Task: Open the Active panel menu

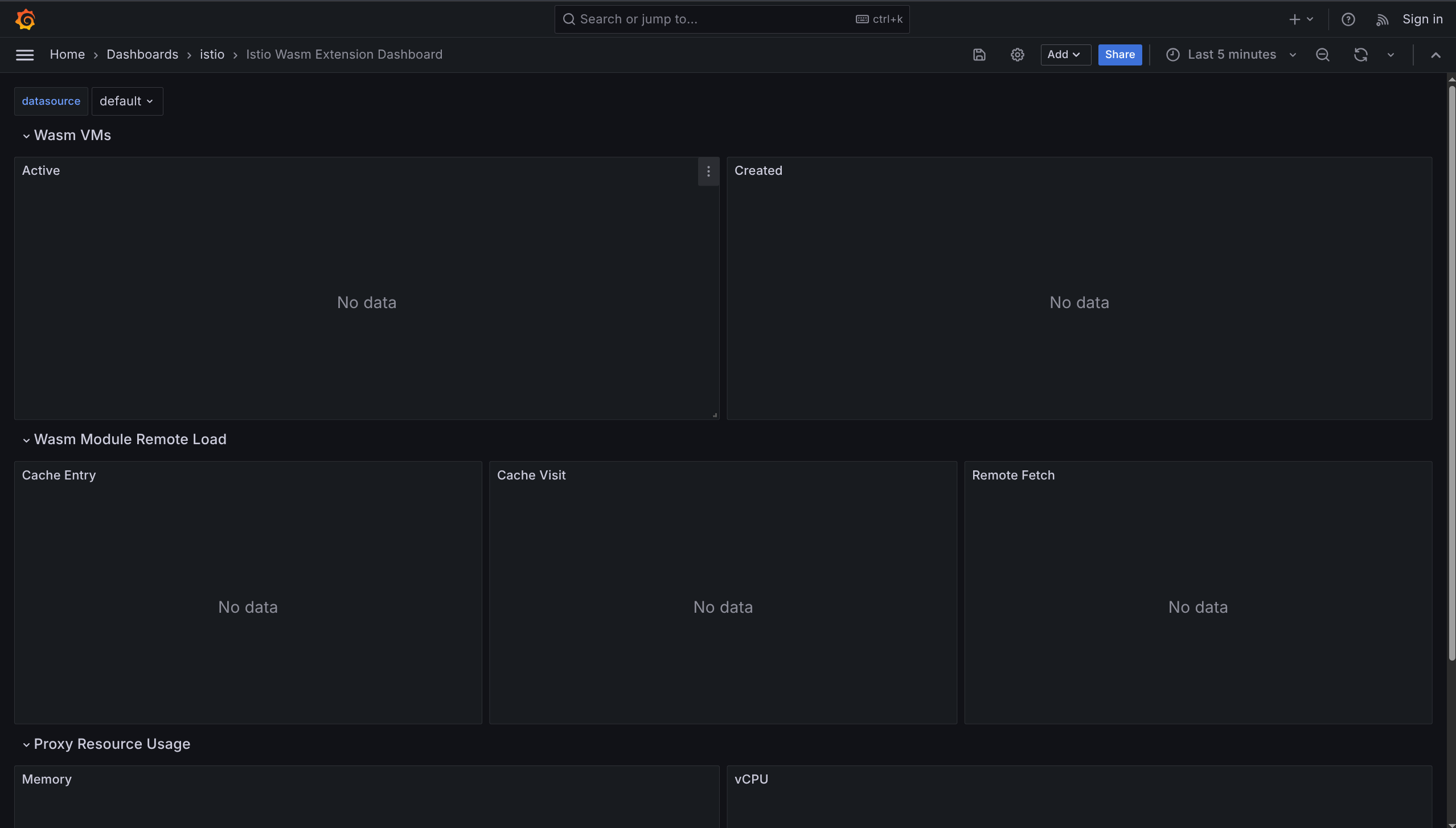Action: tap(708, 171)
